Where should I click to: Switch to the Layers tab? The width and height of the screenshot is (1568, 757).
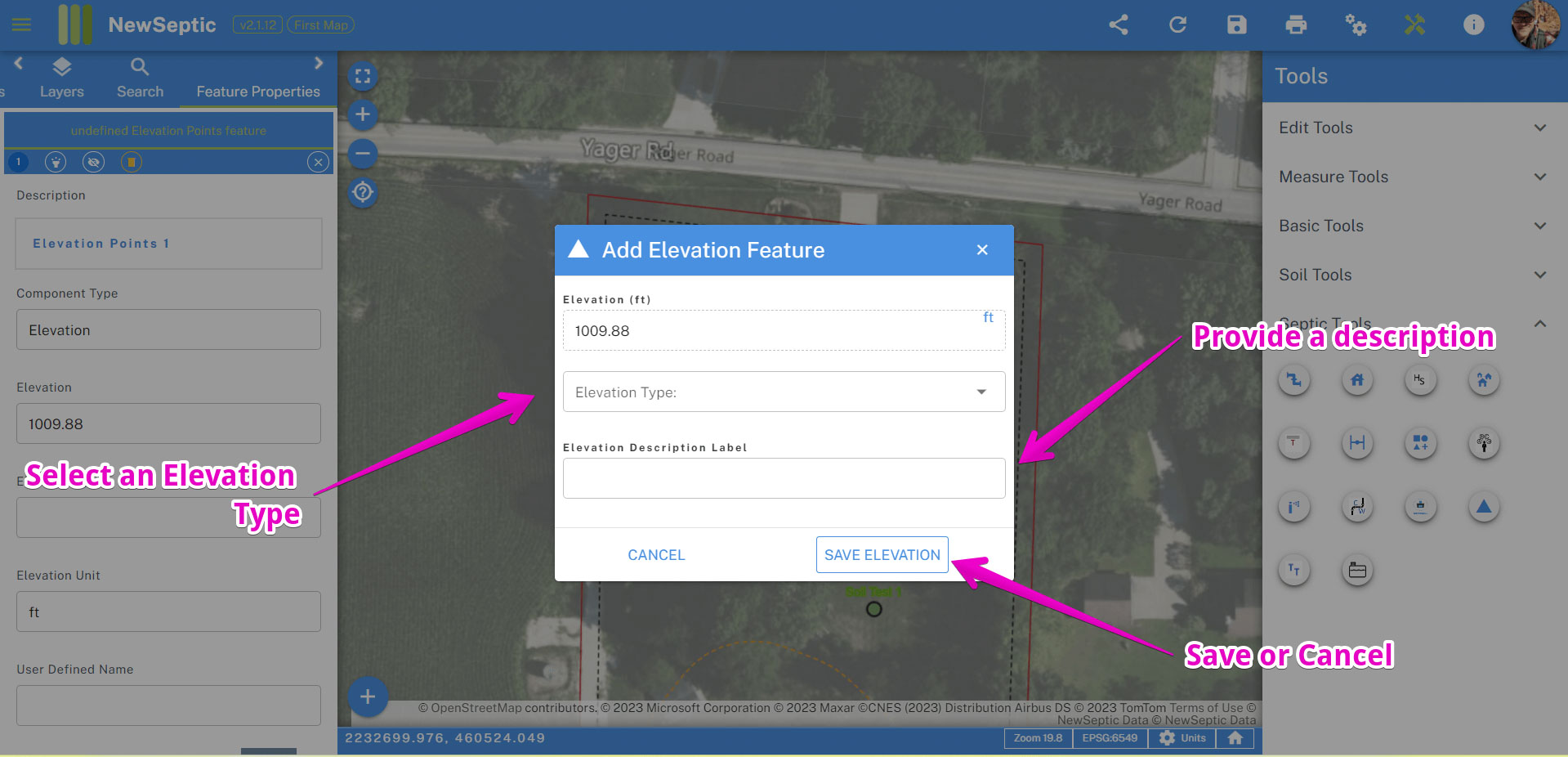point(62,78)
